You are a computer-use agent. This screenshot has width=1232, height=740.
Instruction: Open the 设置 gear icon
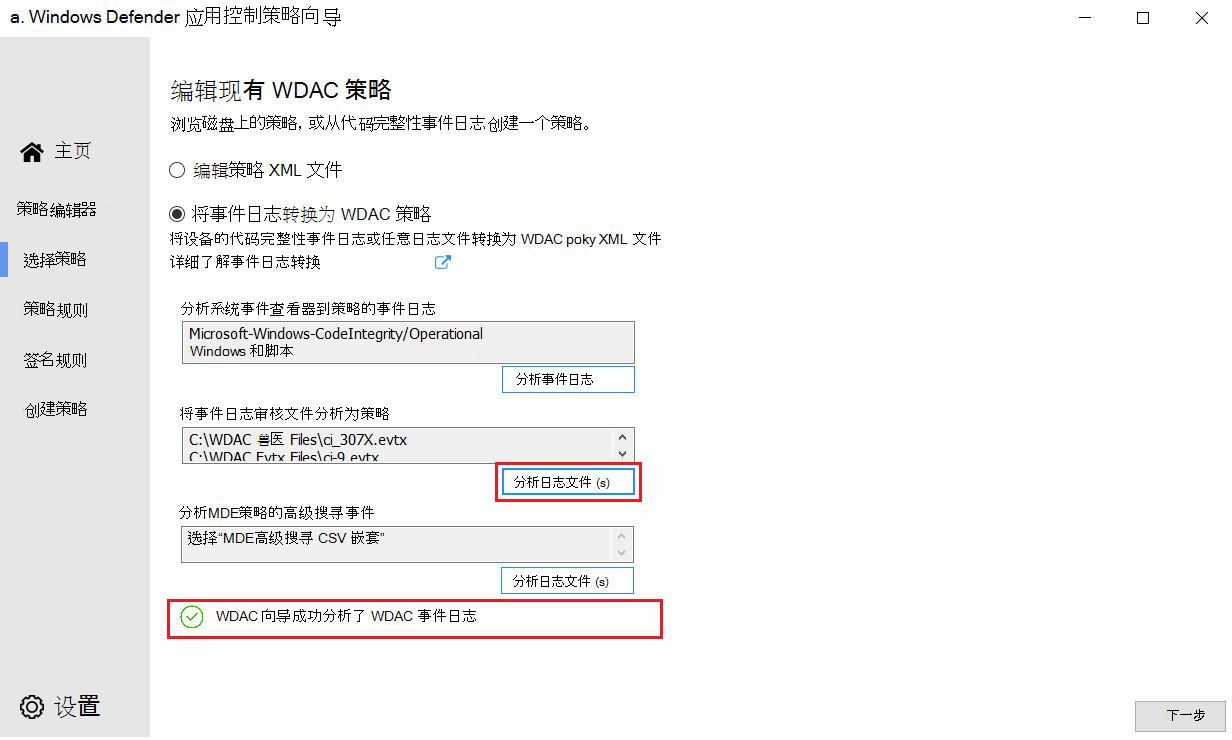click(32, 706)
